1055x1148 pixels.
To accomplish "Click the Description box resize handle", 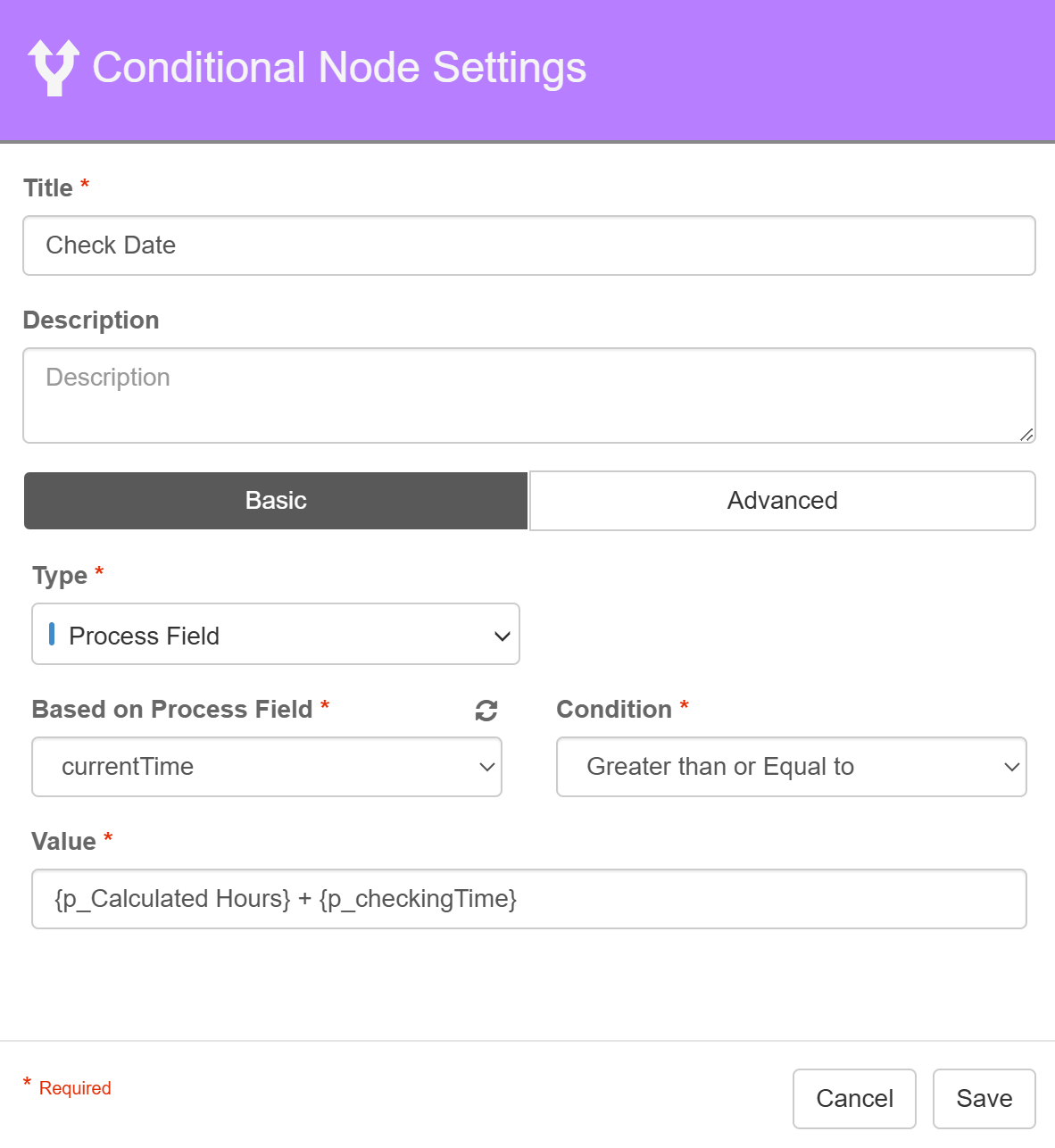I will click(x=1026, y=434).
